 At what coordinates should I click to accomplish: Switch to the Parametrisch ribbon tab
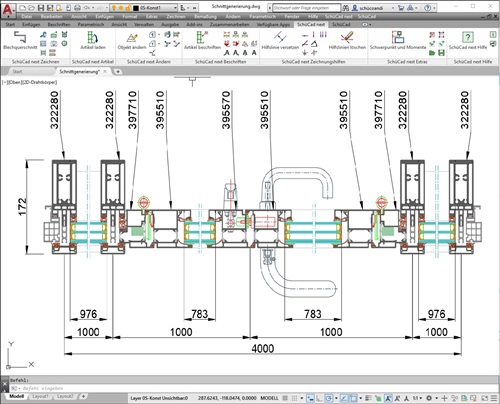[91, 24]
